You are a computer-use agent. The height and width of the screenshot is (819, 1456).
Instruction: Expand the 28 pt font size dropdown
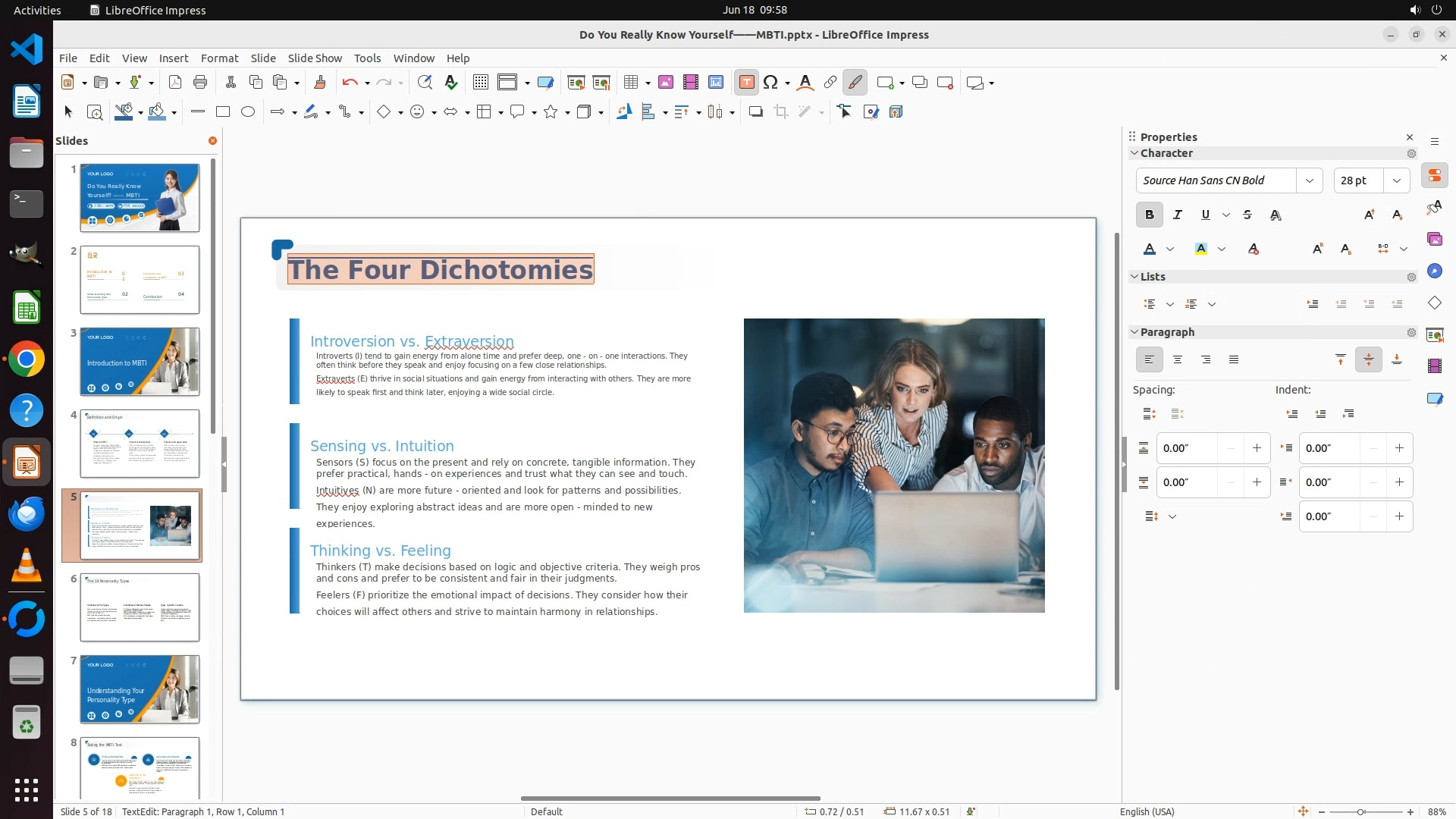[1396, 180]
